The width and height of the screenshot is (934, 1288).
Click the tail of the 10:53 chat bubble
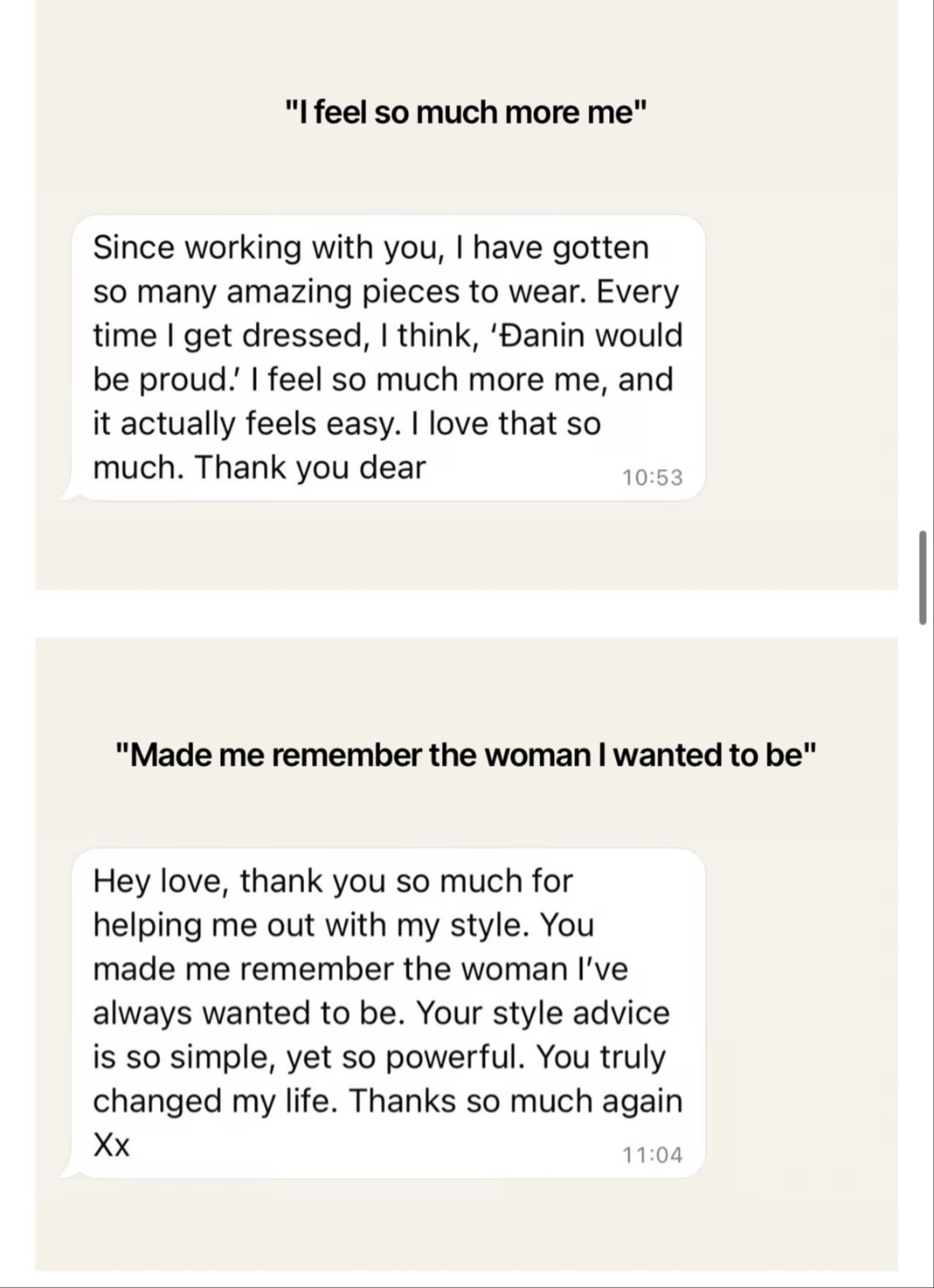click(x=68, y=491)
